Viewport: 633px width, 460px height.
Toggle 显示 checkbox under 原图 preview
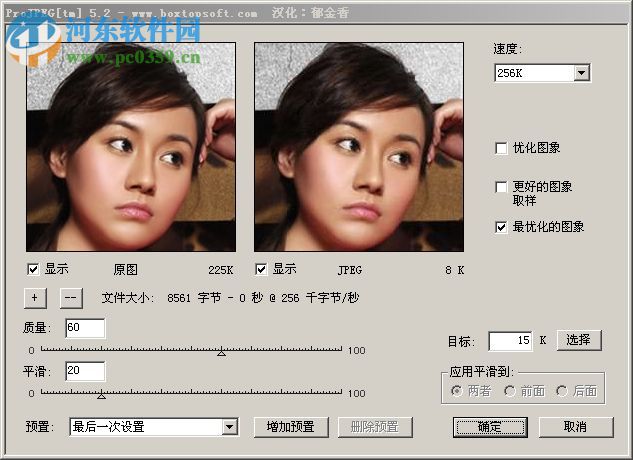coord(33,269)
